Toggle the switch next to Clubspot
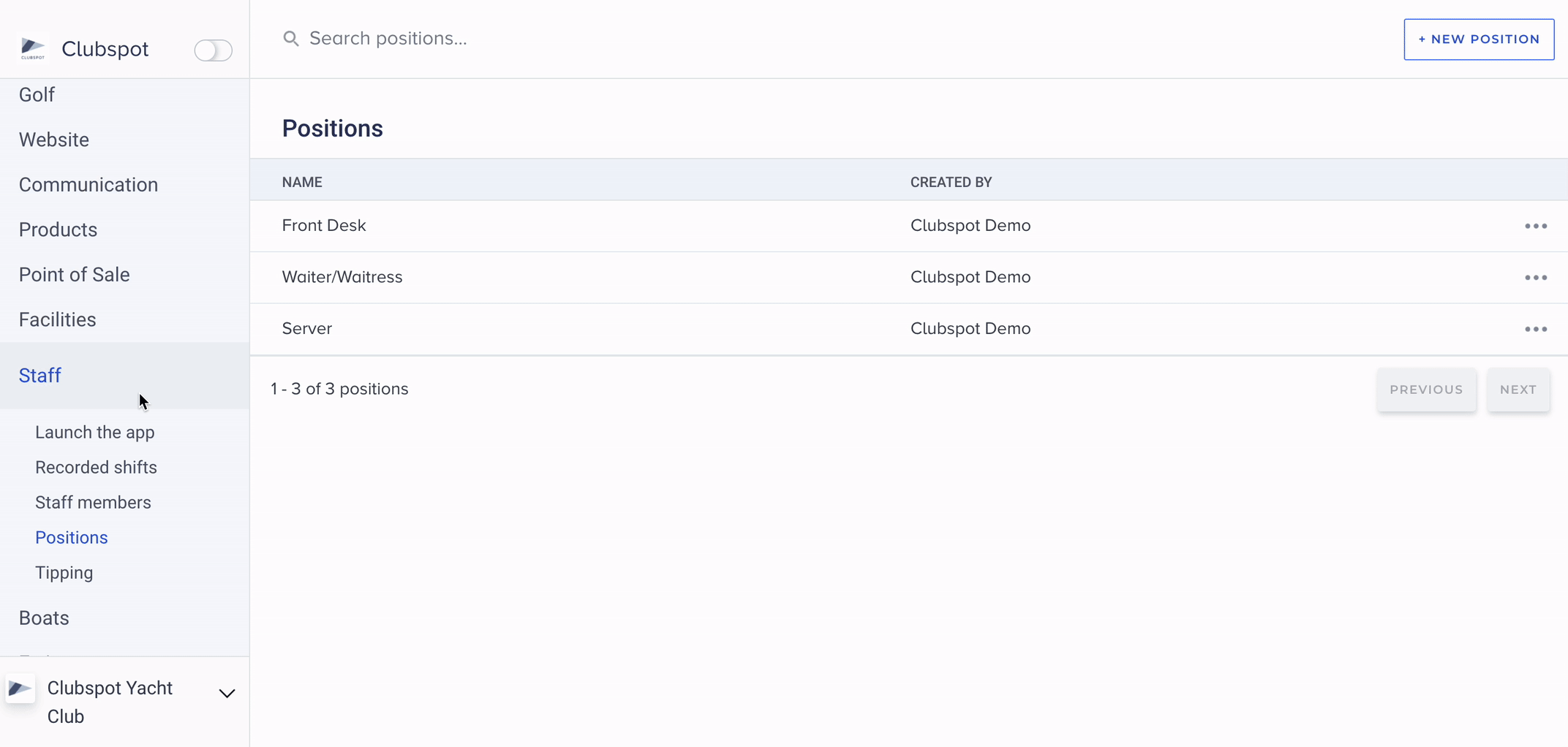The width and height of the screenshot is (1568, 747). pyautogui.click(x=213, y=50)
